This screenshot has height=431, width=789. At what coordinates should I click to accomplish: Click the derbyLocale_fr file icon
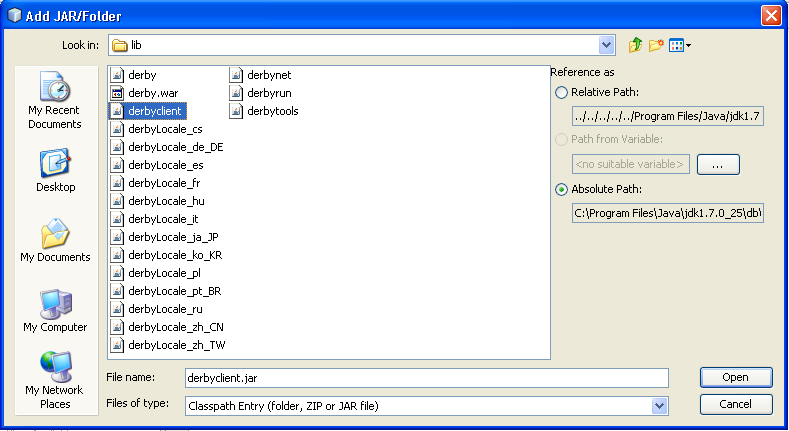(x=117, y=183)
